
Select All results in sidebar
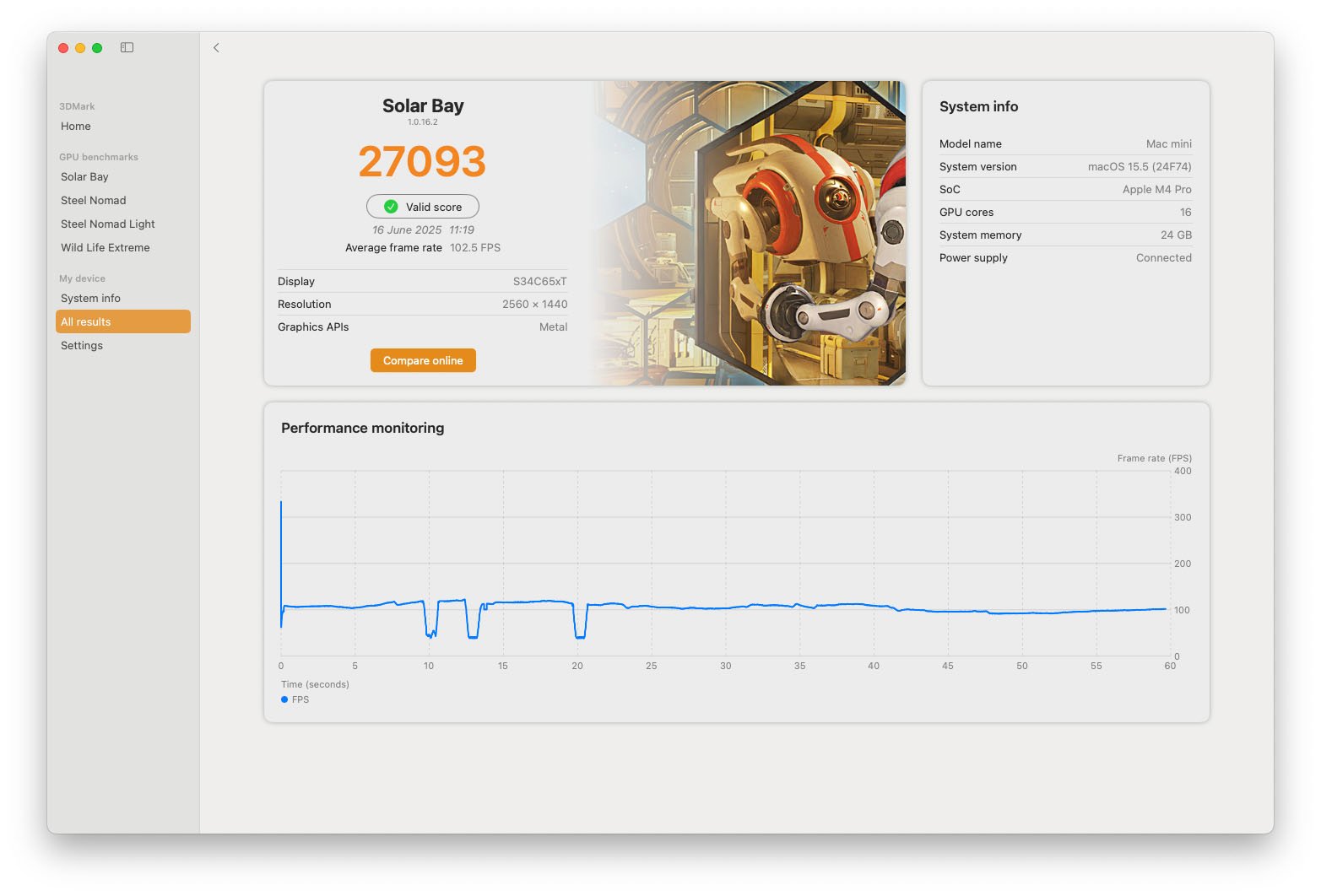tap(122, 322)
